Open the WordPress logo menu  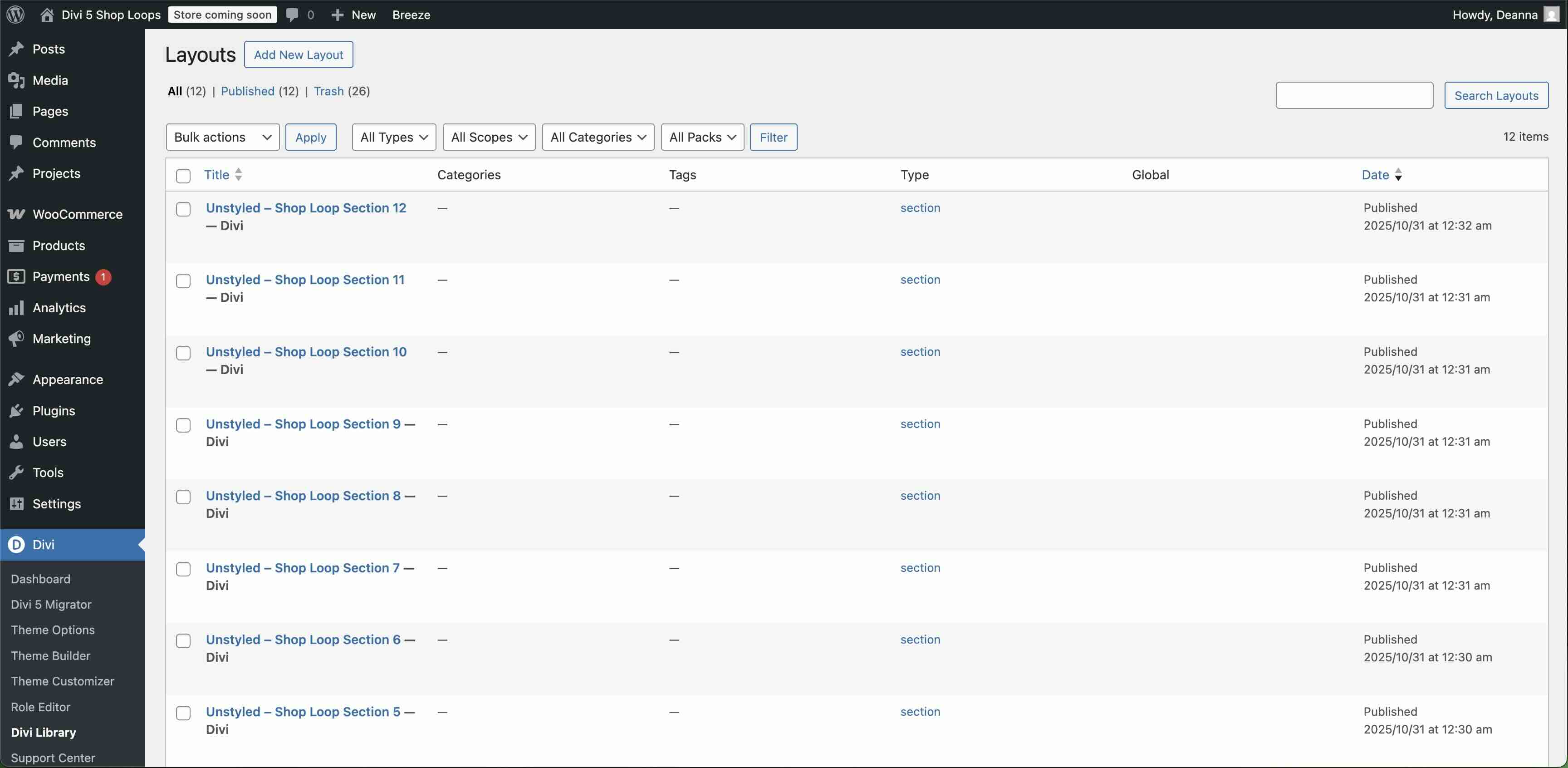15,15
